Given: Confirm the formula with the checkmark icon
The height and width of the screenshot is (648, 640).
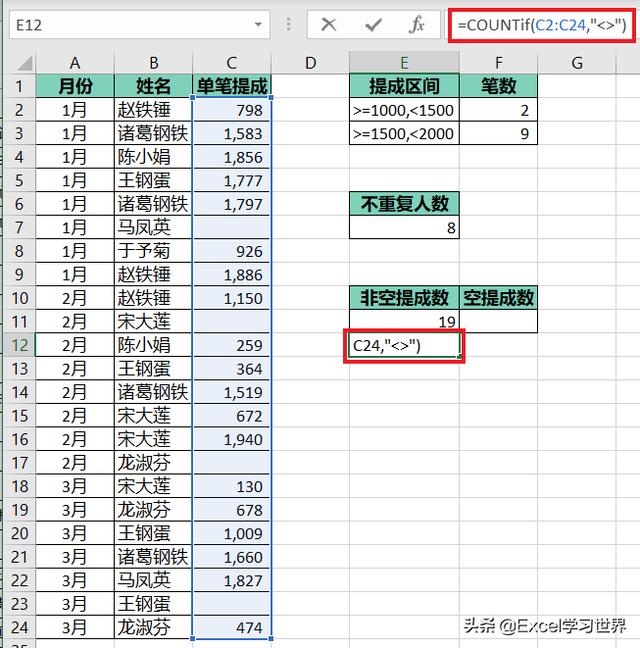Looking at the screenshot, I should (x=374, y=25).
